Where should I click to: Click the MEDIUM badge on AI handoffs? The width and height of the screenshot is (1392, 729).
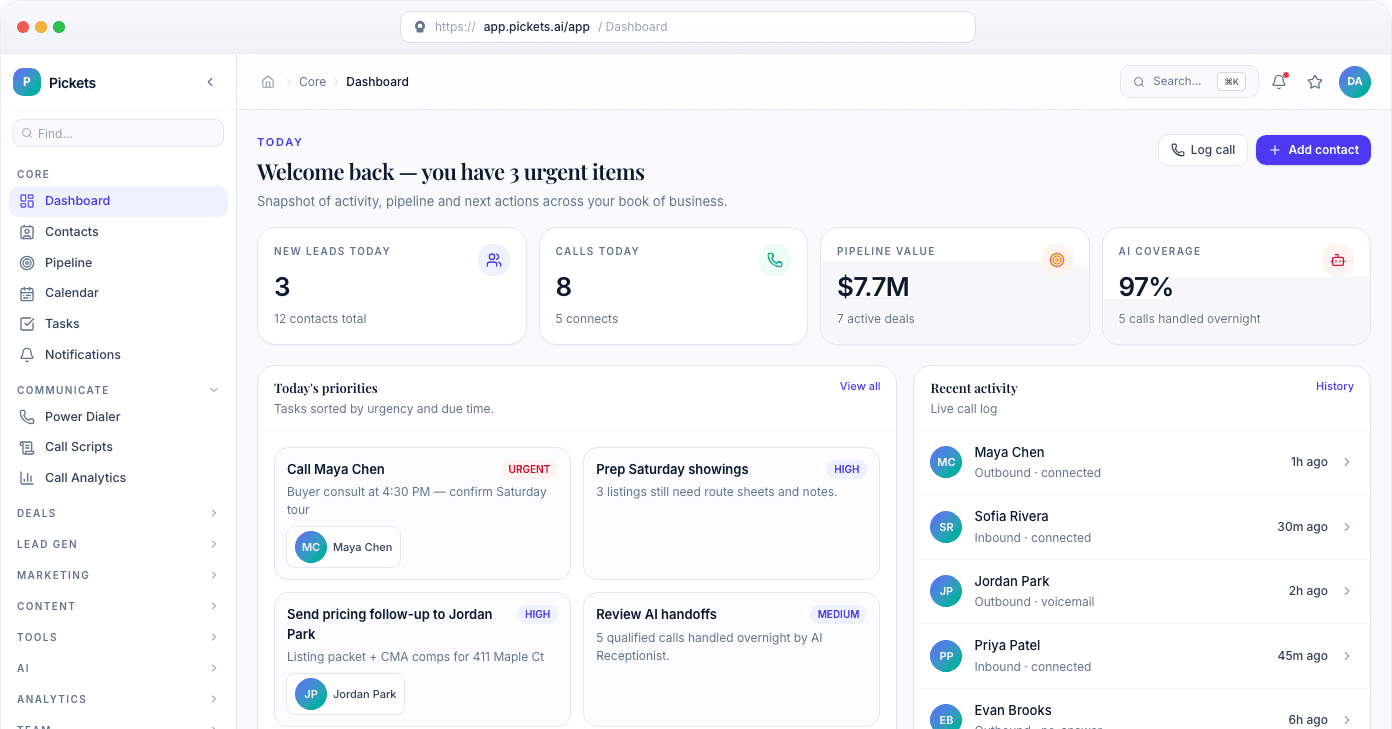tap(838, 614)
